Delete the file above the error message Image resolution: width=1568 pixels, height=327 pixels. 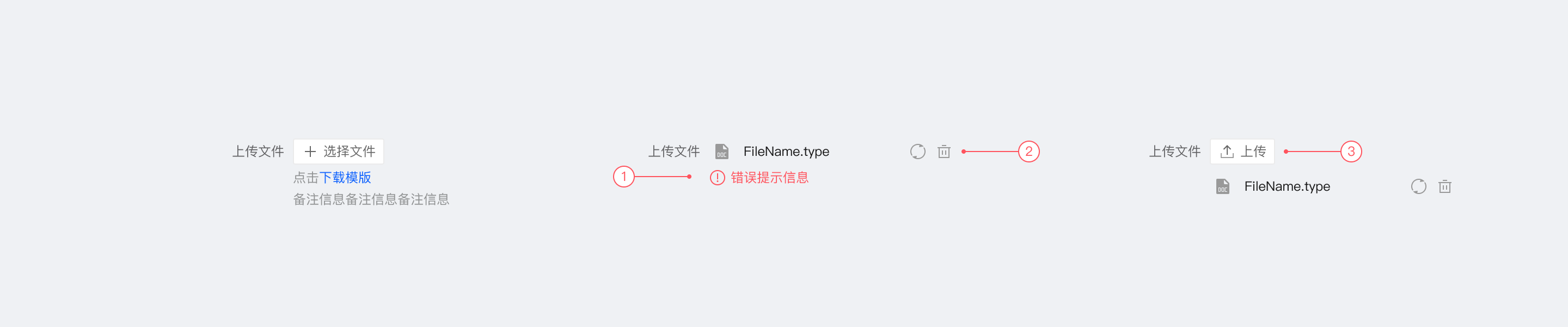[x=944, y=152]
